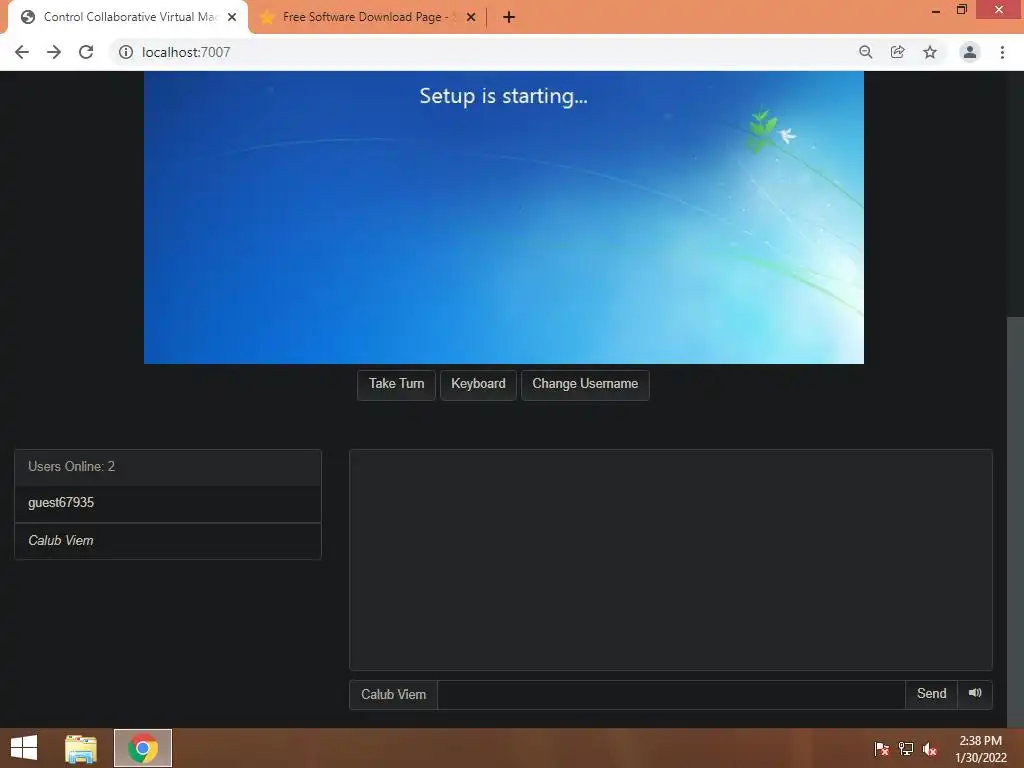Go back with the browser back arrow
This screenshot has width=1024, height=768.
pos(22,52)
